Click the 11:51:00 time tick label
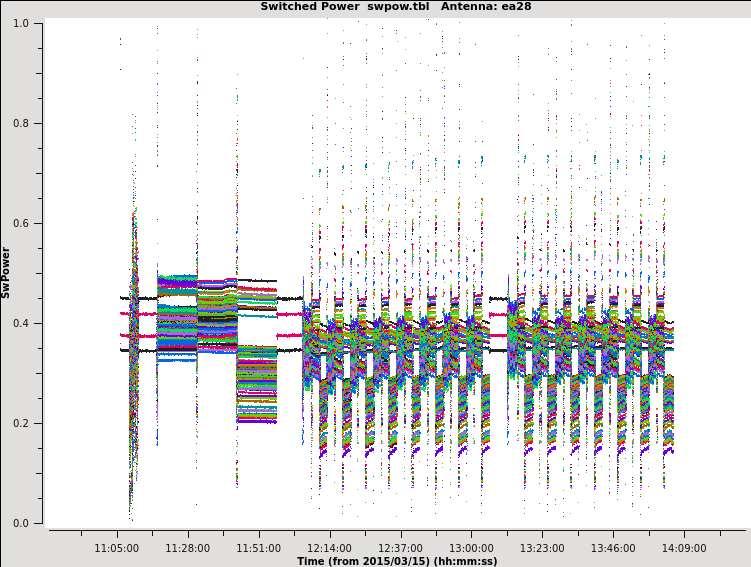 [258, 548]
